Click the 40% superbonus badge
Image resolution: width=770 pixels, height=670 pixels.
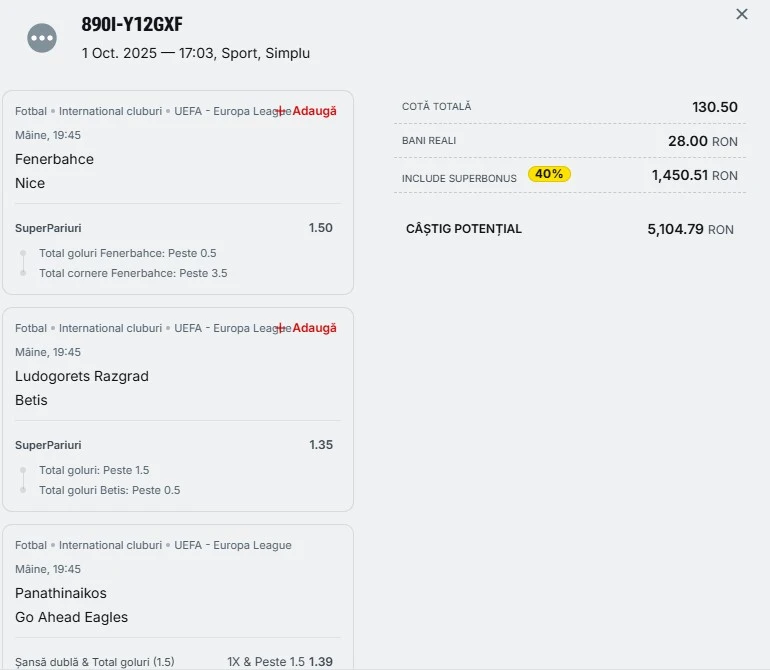549,174
